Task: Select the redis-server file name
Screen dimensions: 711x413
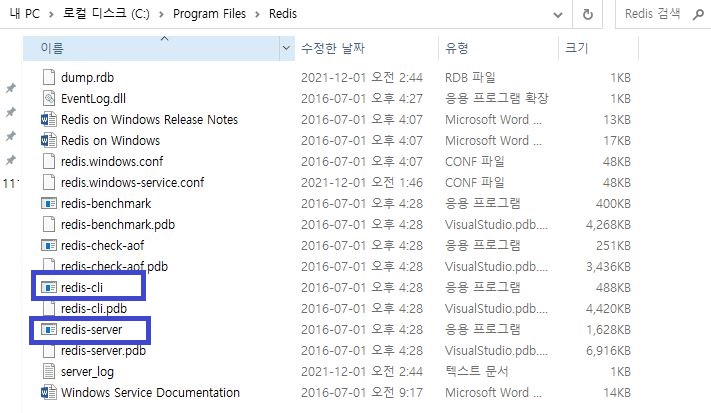Action: (x=92, y=330)
